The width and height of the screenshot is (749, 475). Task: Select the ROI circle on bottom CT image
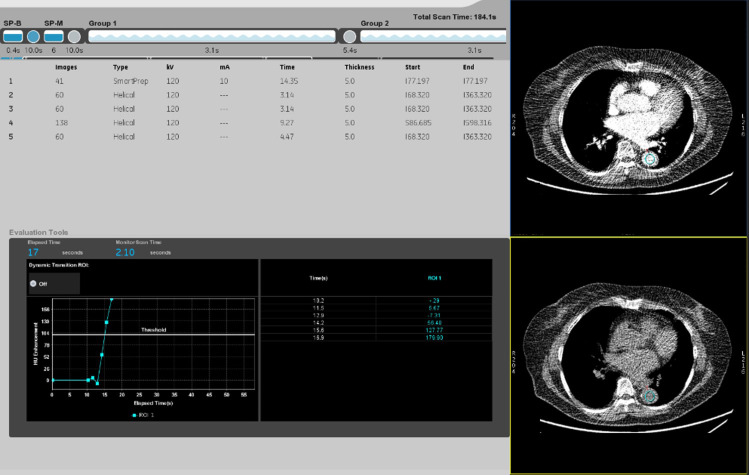pos(649,397)
